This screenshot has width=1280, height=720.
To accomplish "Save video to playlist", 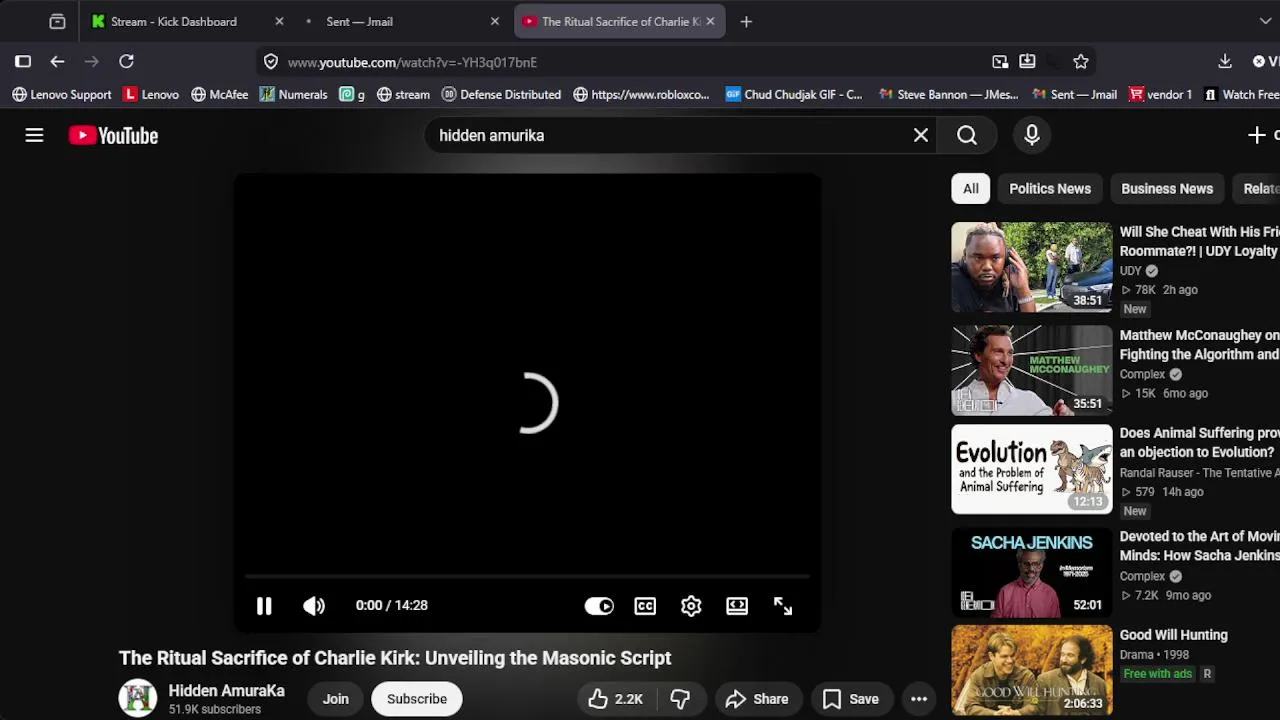I will [850, 699].
